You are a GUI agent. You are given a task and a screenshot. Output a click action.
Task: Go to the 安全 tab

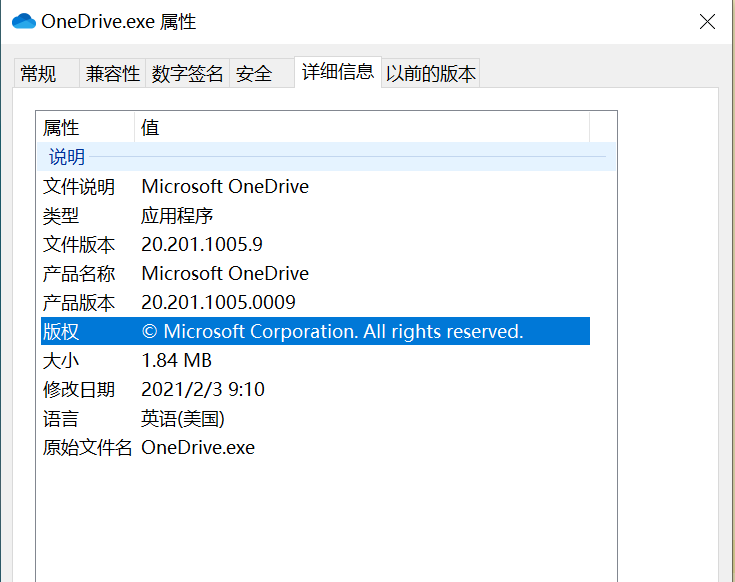(262, 74)
